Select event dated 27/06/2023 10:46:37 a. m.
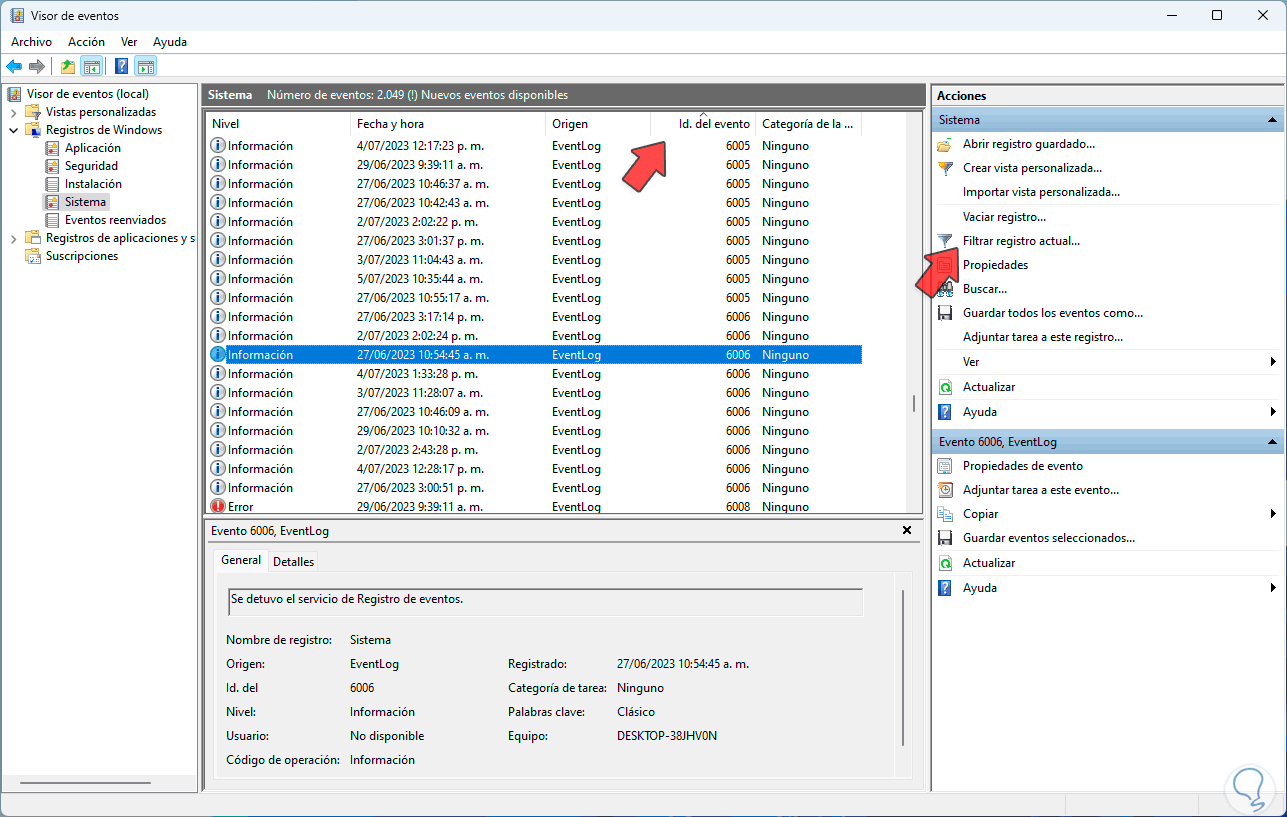 pyautogui.click(x=535, y=184)
